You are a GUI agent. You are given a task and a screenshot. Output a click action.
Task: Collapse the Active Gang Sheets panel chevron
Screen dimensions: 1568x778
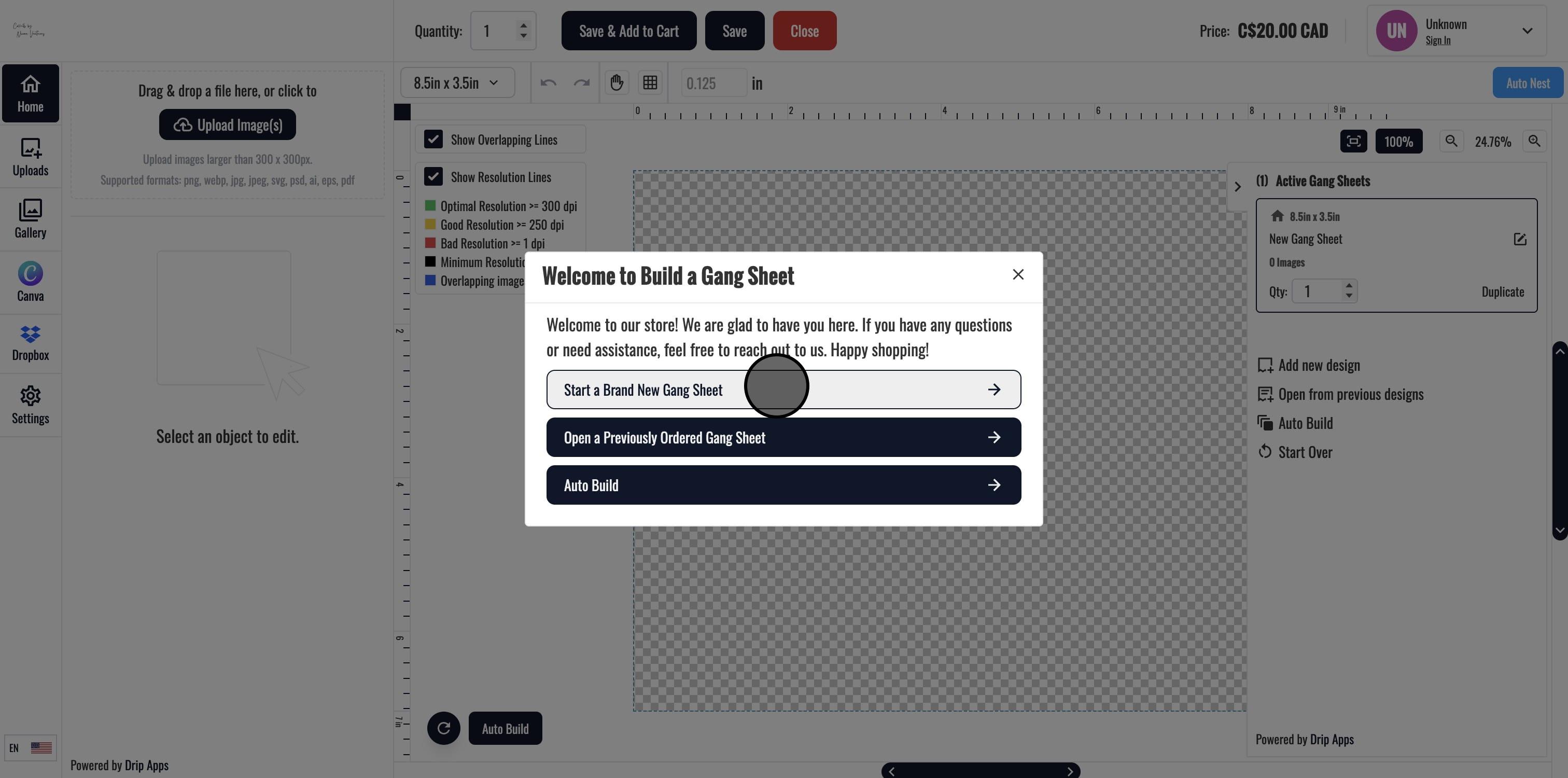[x=1238, y=187]
